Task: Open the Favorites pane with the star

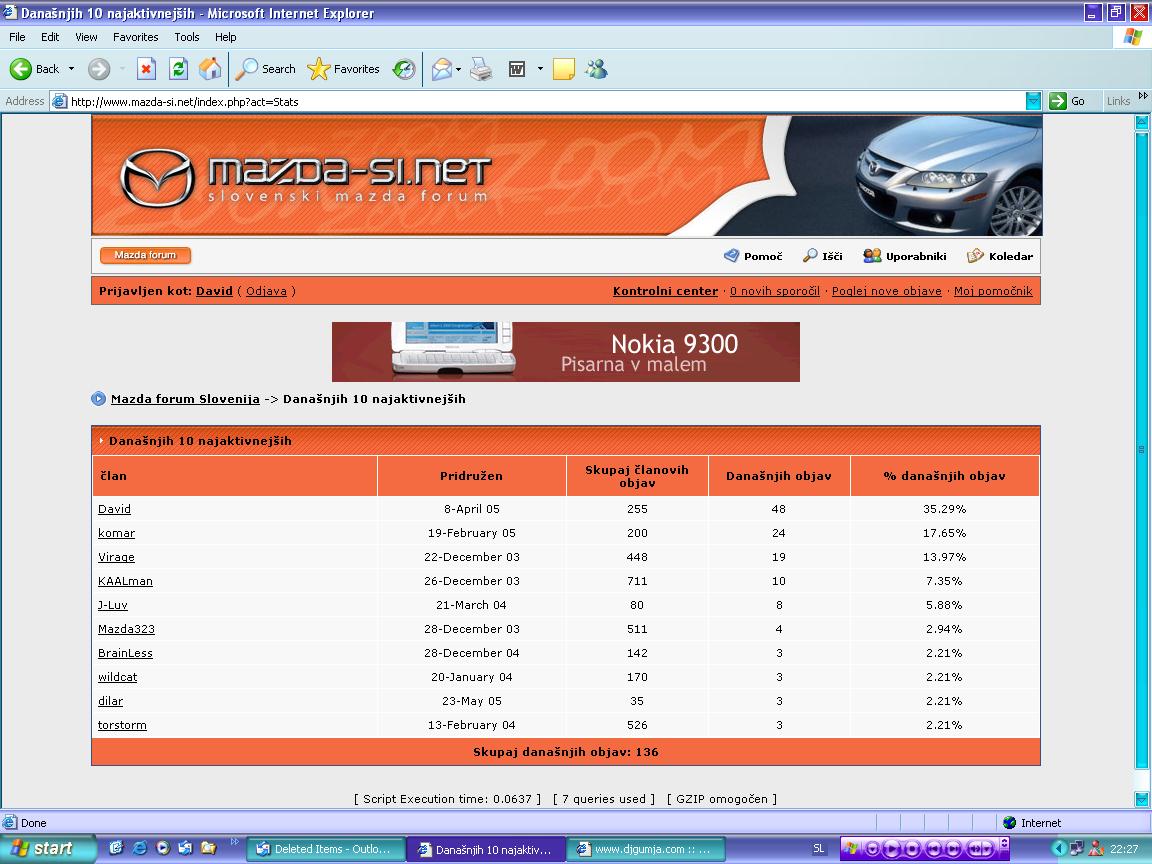Action: [343, 69]
